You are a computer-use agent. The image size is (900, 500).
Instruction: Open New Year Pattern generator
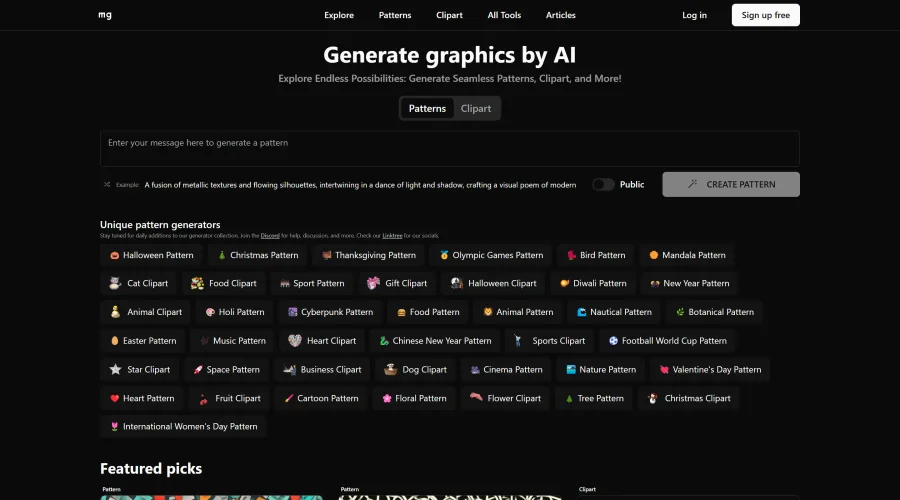[x=689, y=283]
